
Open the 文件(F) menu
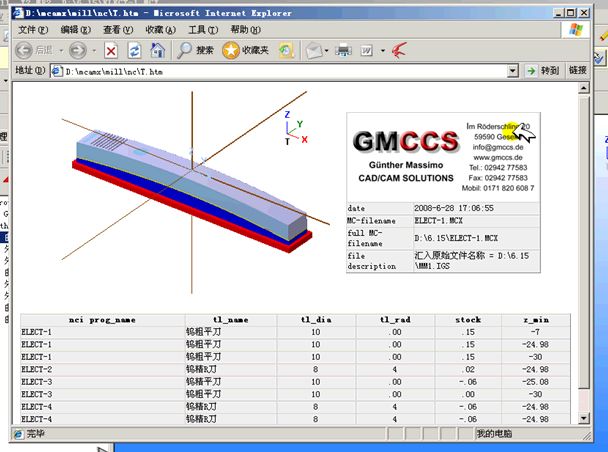tap(33, 29)
